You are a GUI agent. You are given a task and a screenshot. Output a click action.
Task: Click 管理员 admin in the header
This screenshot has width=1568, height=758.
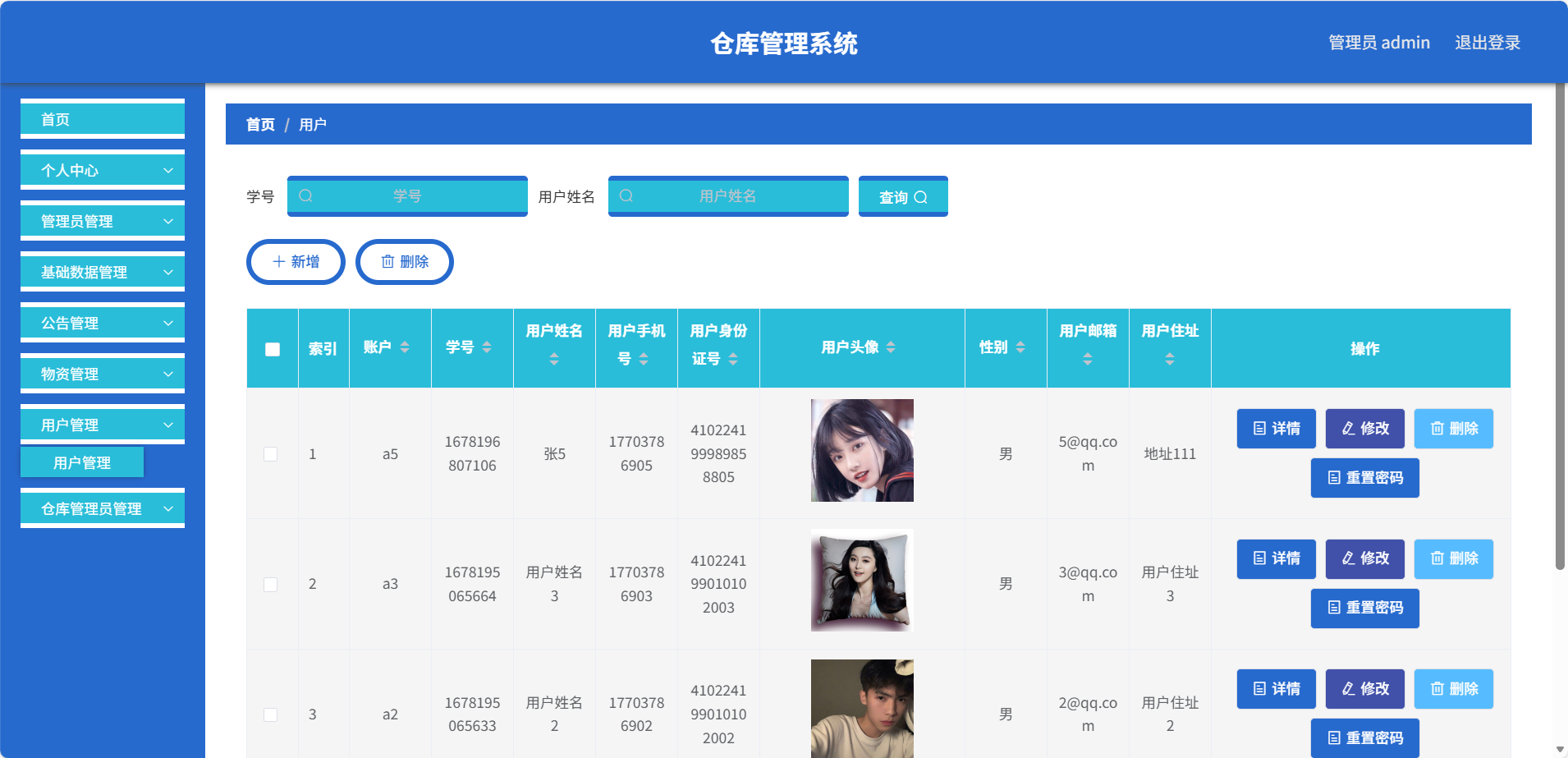pyautogui.click(x=1379, y=43)
